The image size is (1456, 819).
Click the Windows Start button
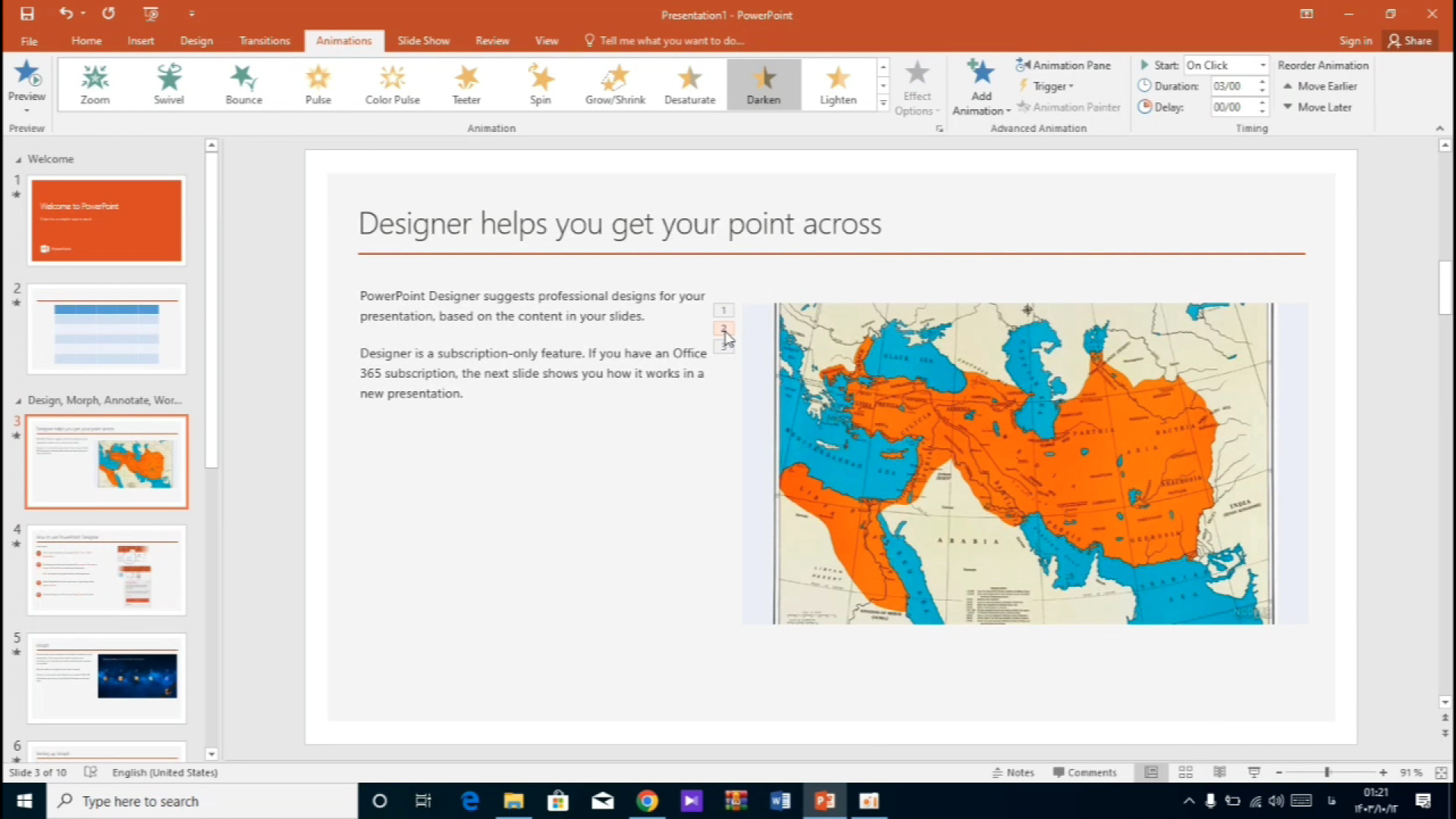24,801
